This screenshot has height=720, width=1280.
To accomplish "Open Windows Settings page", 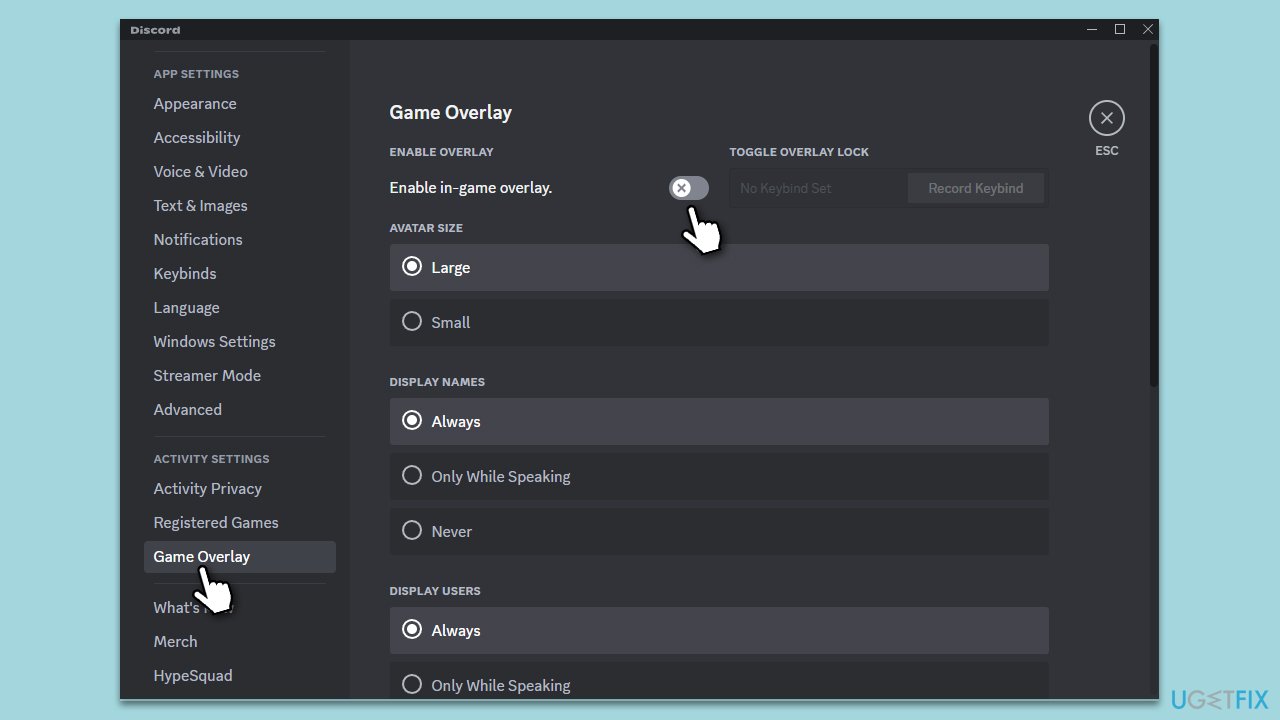I will pyautogui.click(x=214, y=342).
